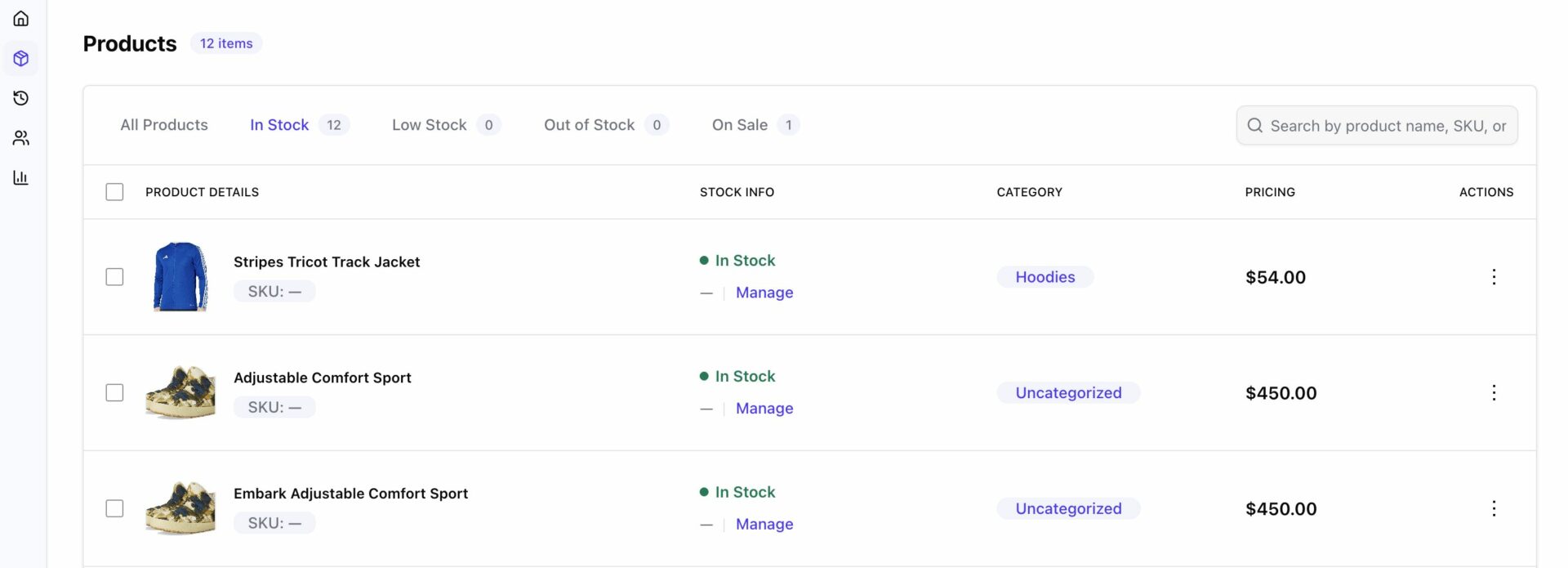This screenshot has height=568, width=1568.
Task: Click the SKU label under Stripes Tricot Jacket
Action: [274, 291]
